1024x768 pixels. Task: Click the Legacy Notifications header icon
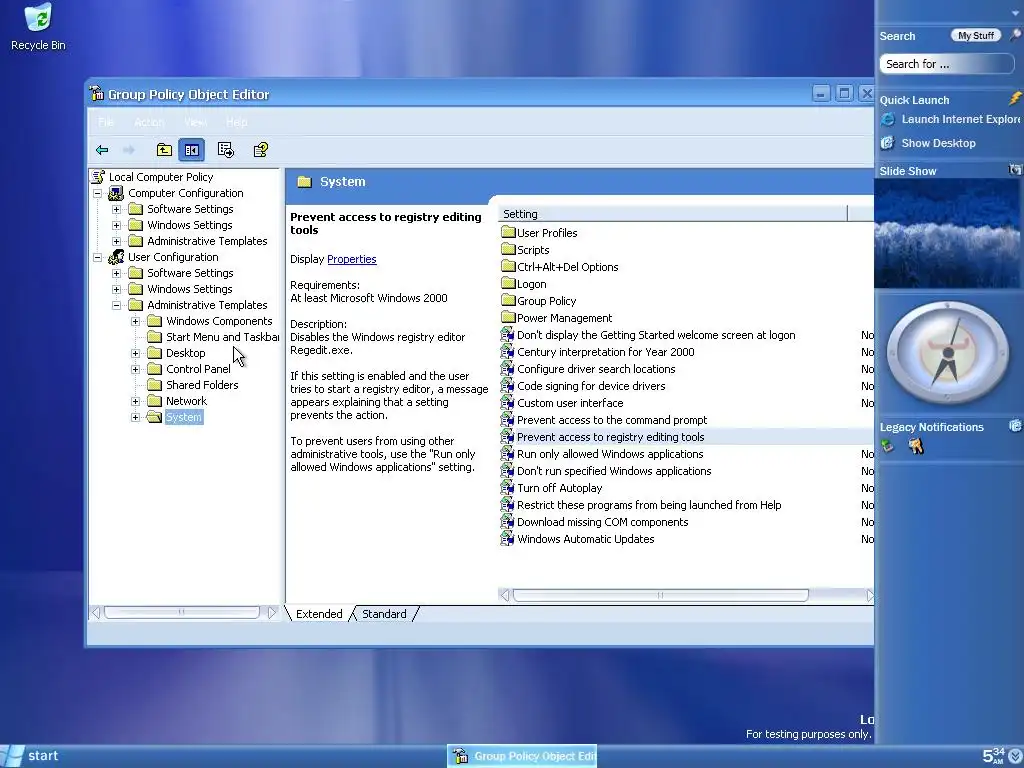(1016, 426)
